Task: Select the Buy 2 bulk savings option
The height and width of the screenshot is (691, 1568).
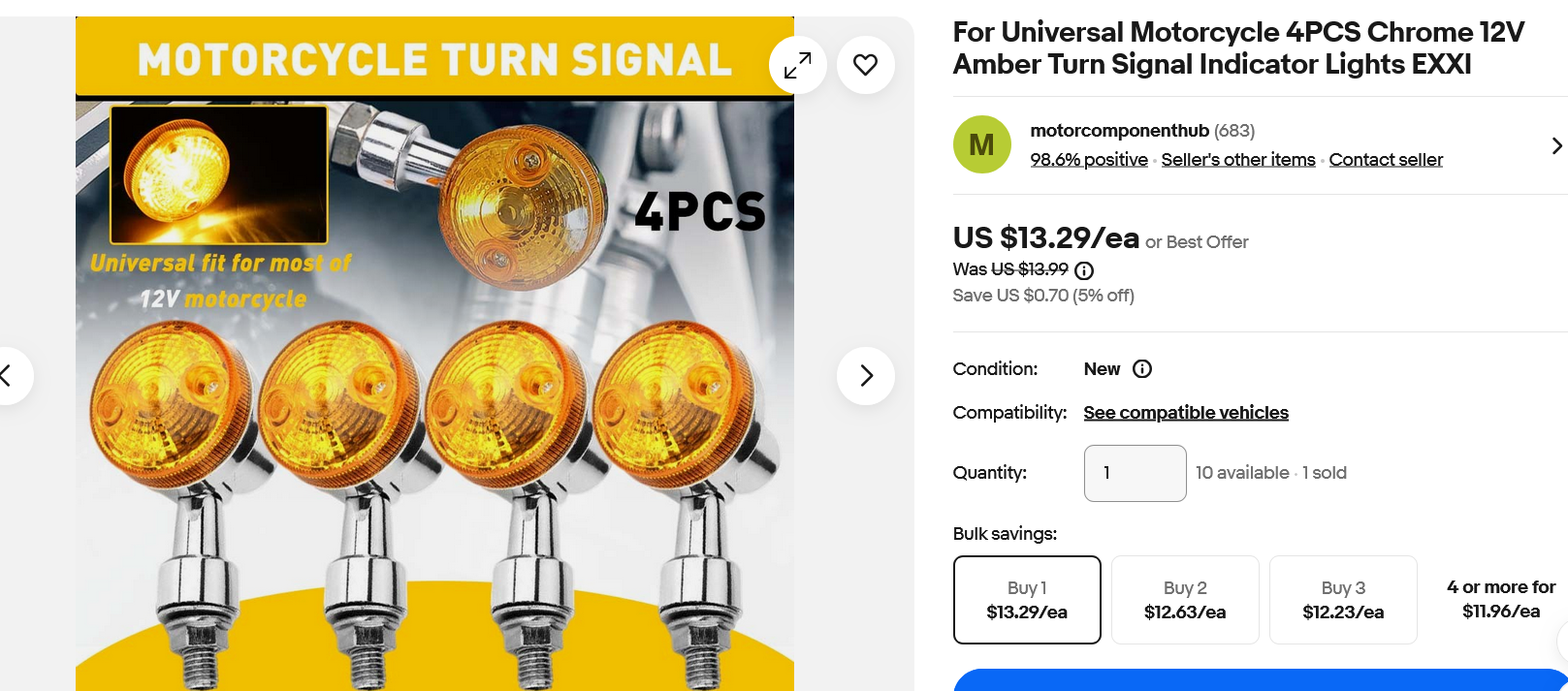Action: point(1185,599)
